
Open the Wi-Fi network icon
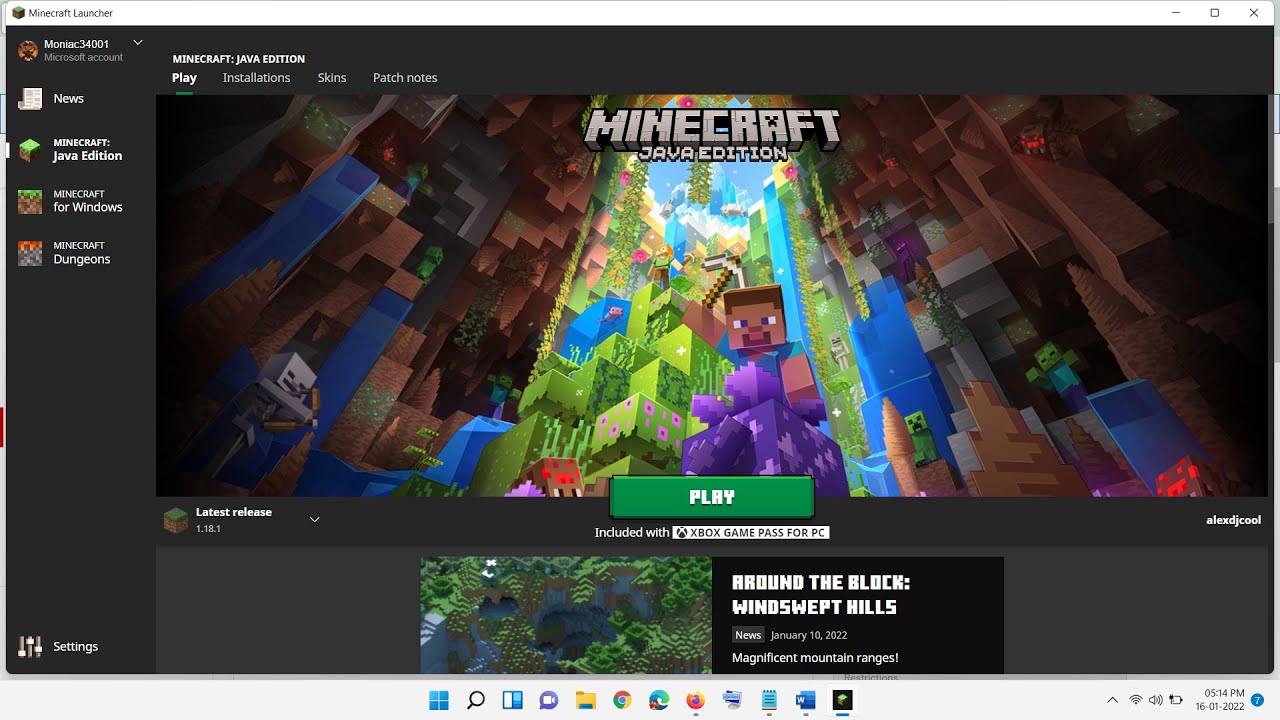click(1136, 700)
